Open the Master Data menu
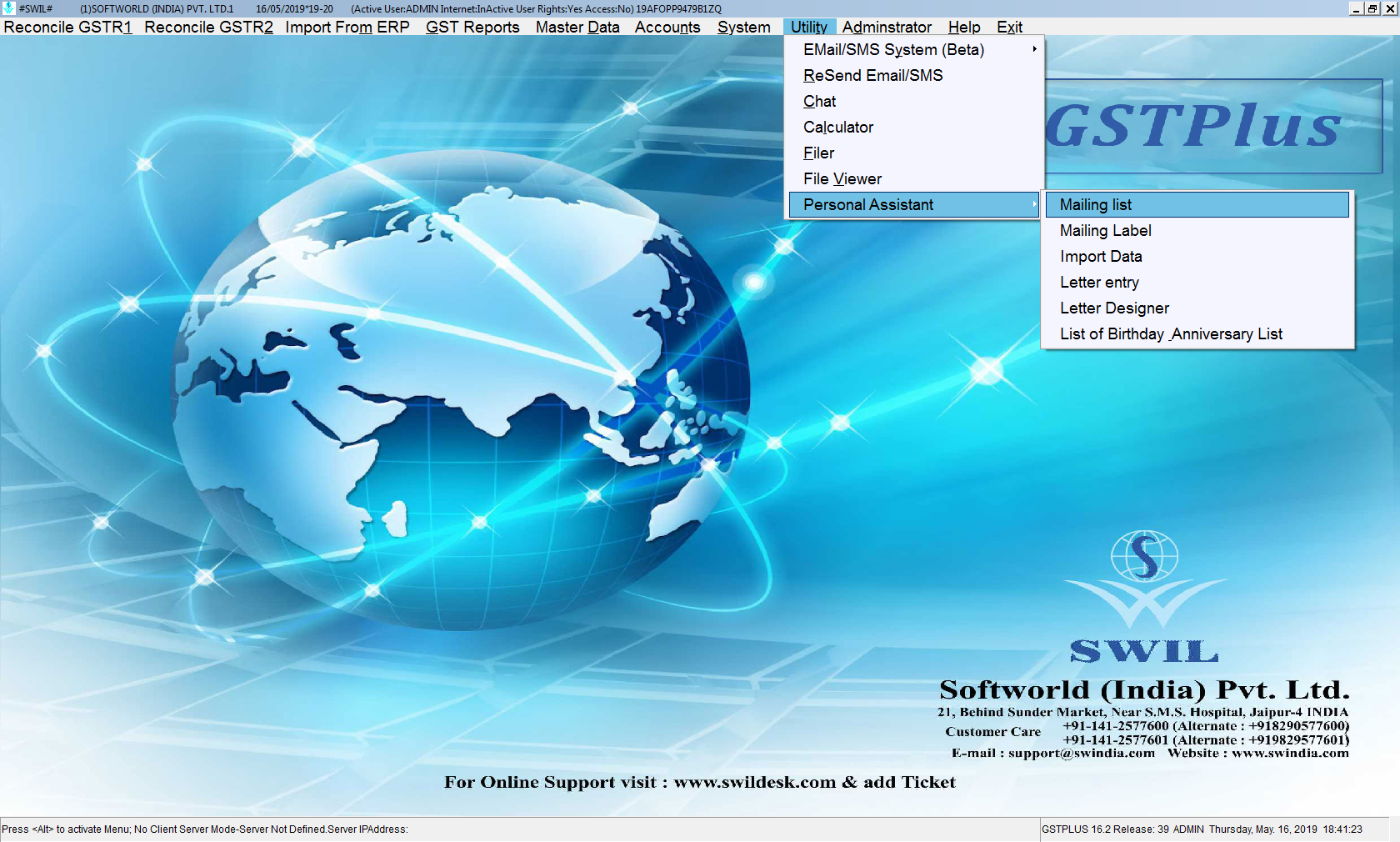 [x=577, y=27]
